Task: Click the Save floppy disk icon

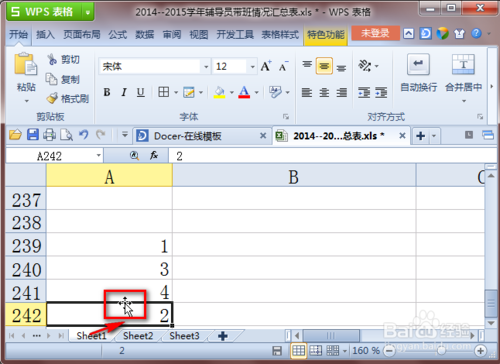Action: [33, 135]
